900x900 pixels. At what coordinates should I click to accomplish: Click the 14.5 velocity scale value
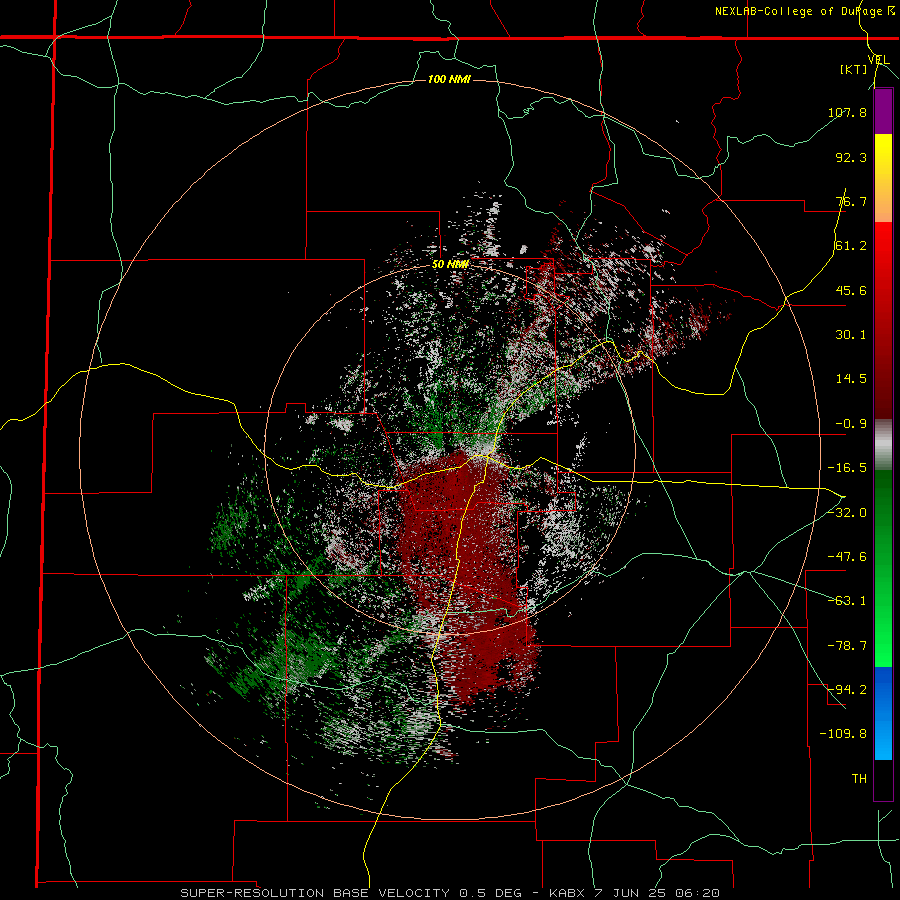[851, 379]
